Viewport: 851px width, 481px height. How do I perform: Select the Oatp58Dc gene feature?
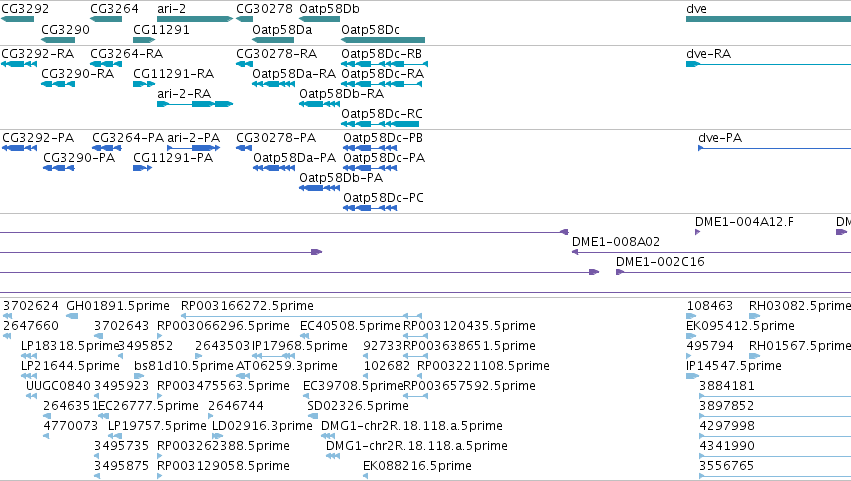pos(383,40)
